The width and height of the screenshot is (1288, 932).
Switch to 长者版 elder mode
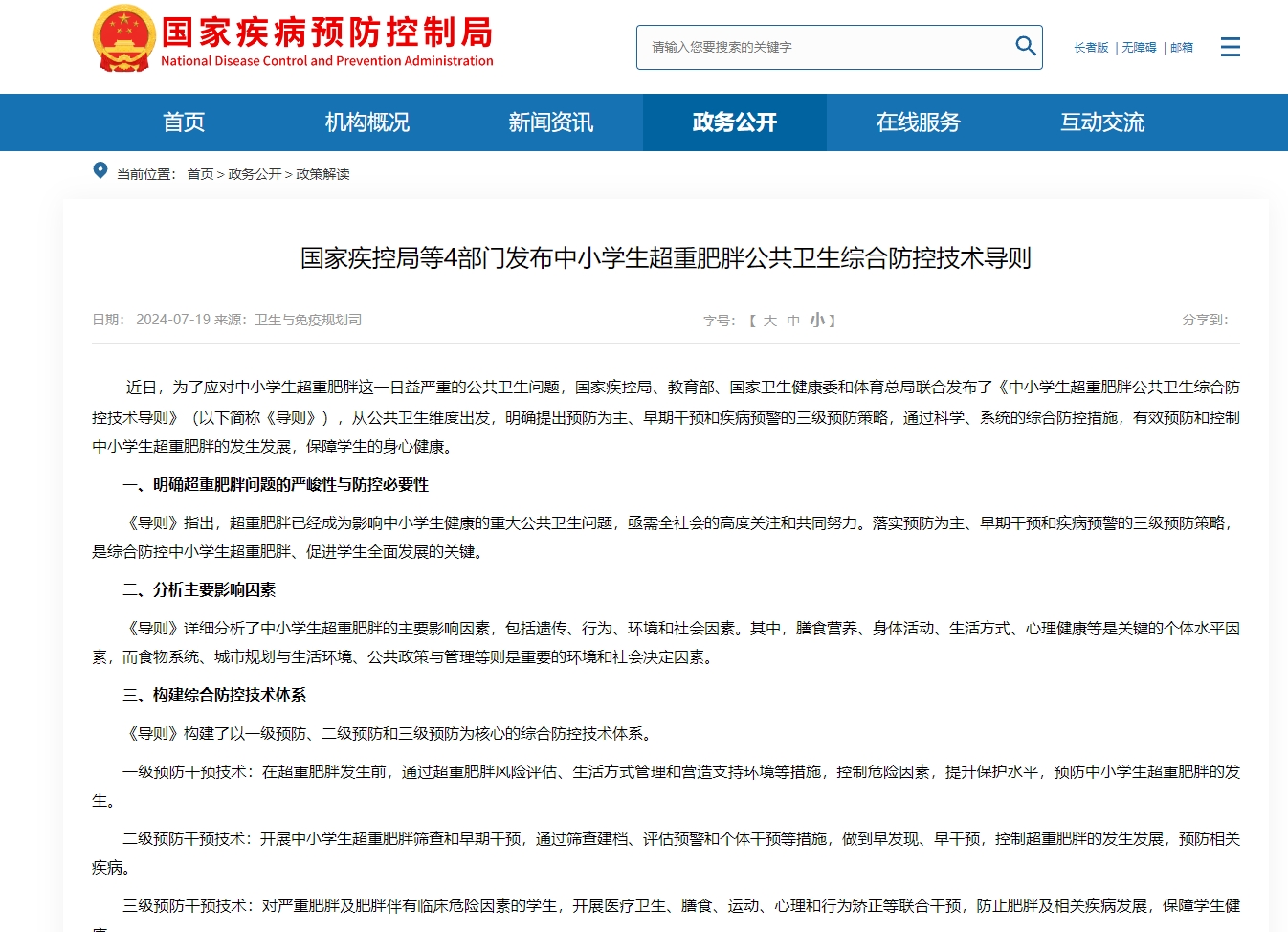pos(1091,47)
